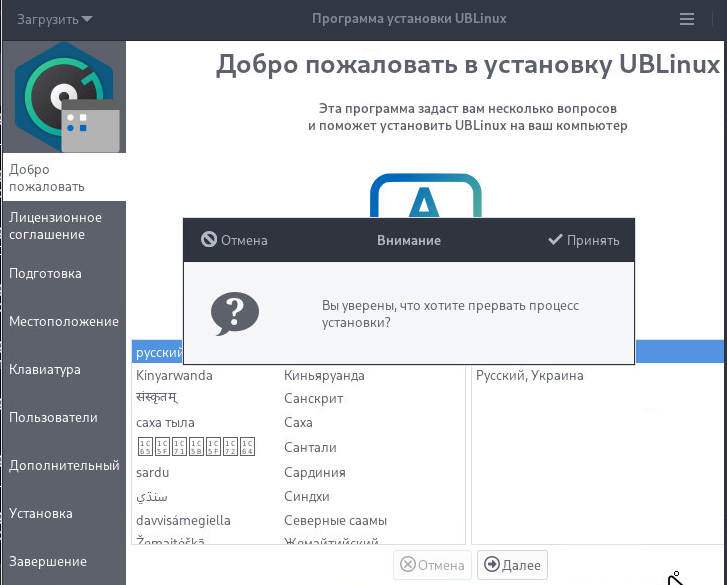
Task: Choose sardu language row
Action: point(298,472)
